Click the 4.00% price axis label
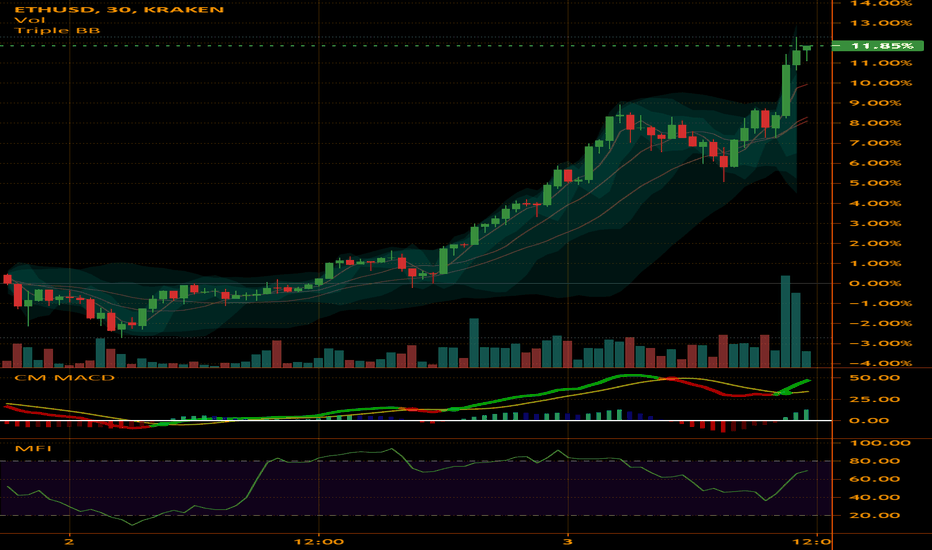 [875, 203]
